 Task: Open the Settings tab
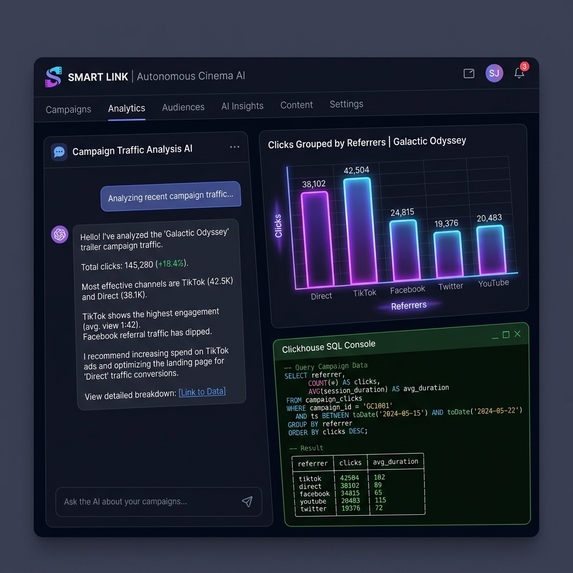346,104
